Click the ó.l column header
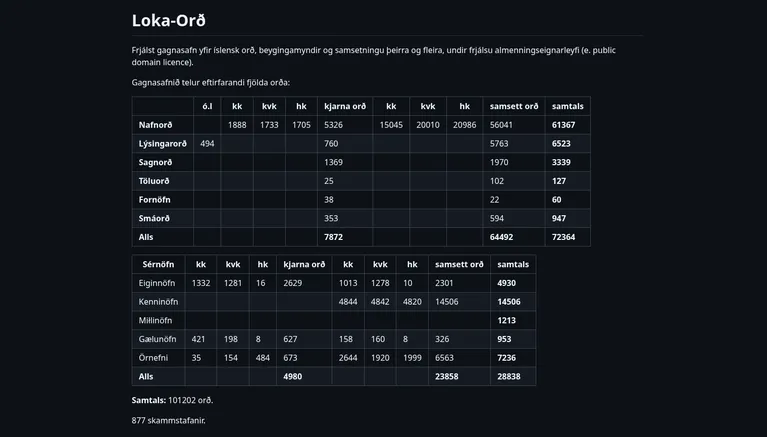767x437 pixels. [207, 106]
